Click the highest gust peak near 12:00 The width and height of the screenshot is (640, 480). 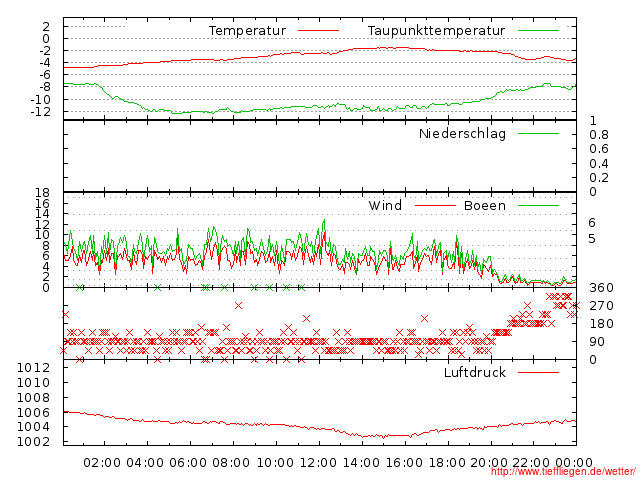[324, 220]
